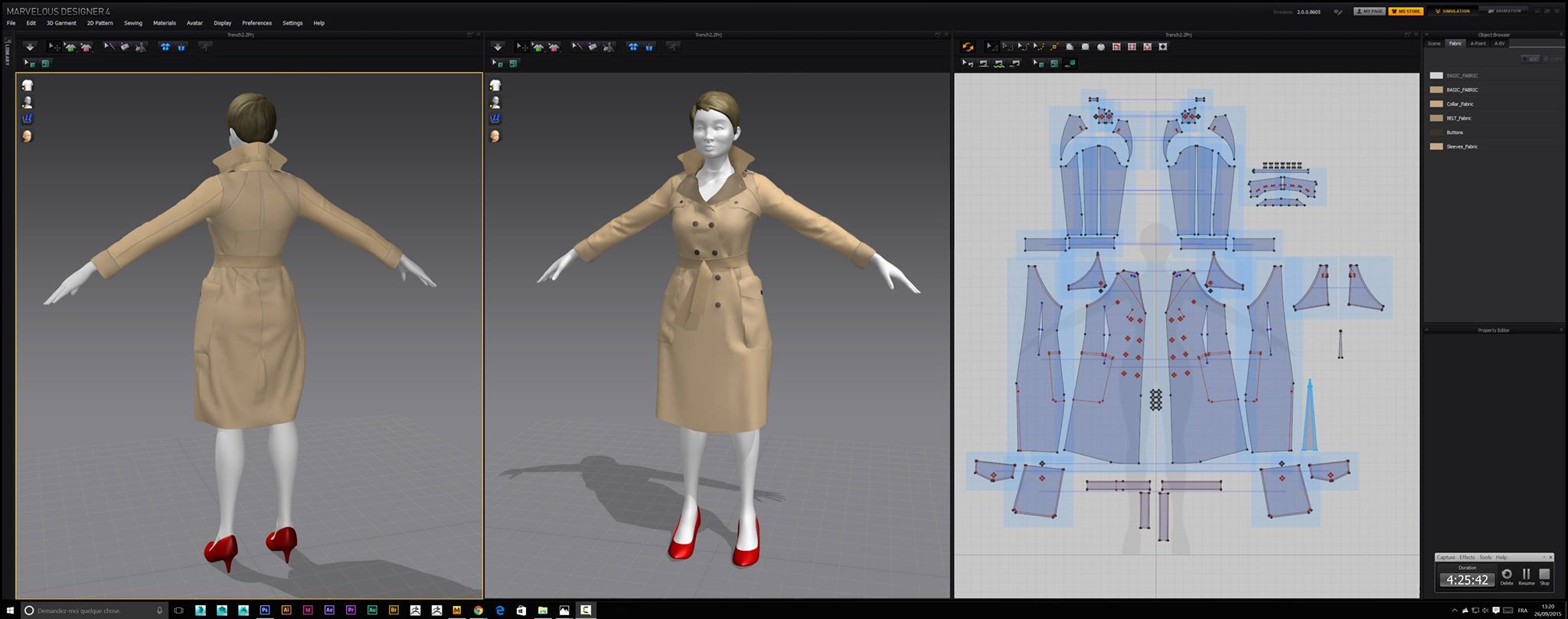Click the blue shirt arrangement icon in left viewport
This screenshot has width=1568, height=619.
165,47
